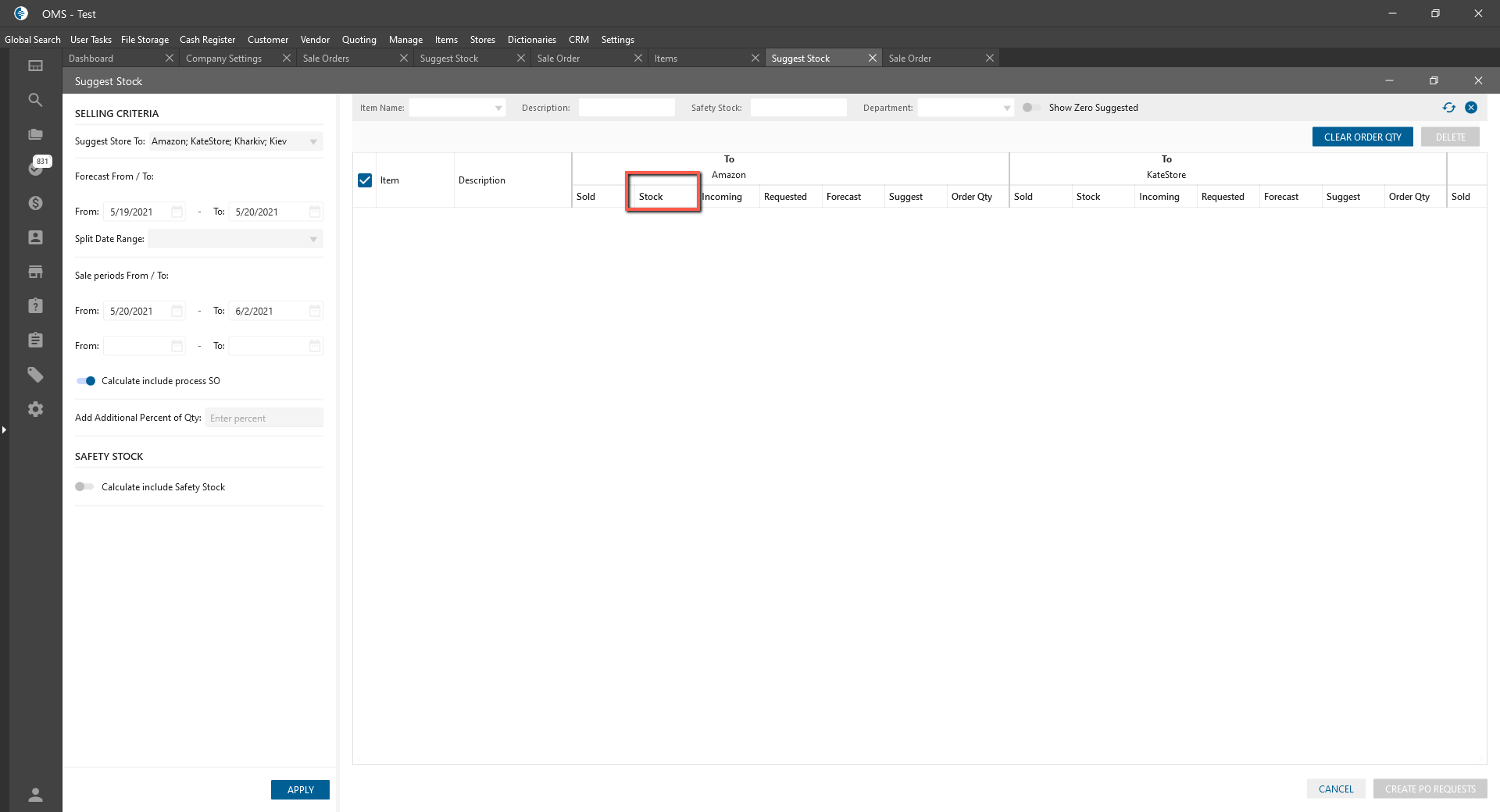This screenshot has width=1500, height=812.
Task: Click the DELETE button
Action: point(1451,137)
